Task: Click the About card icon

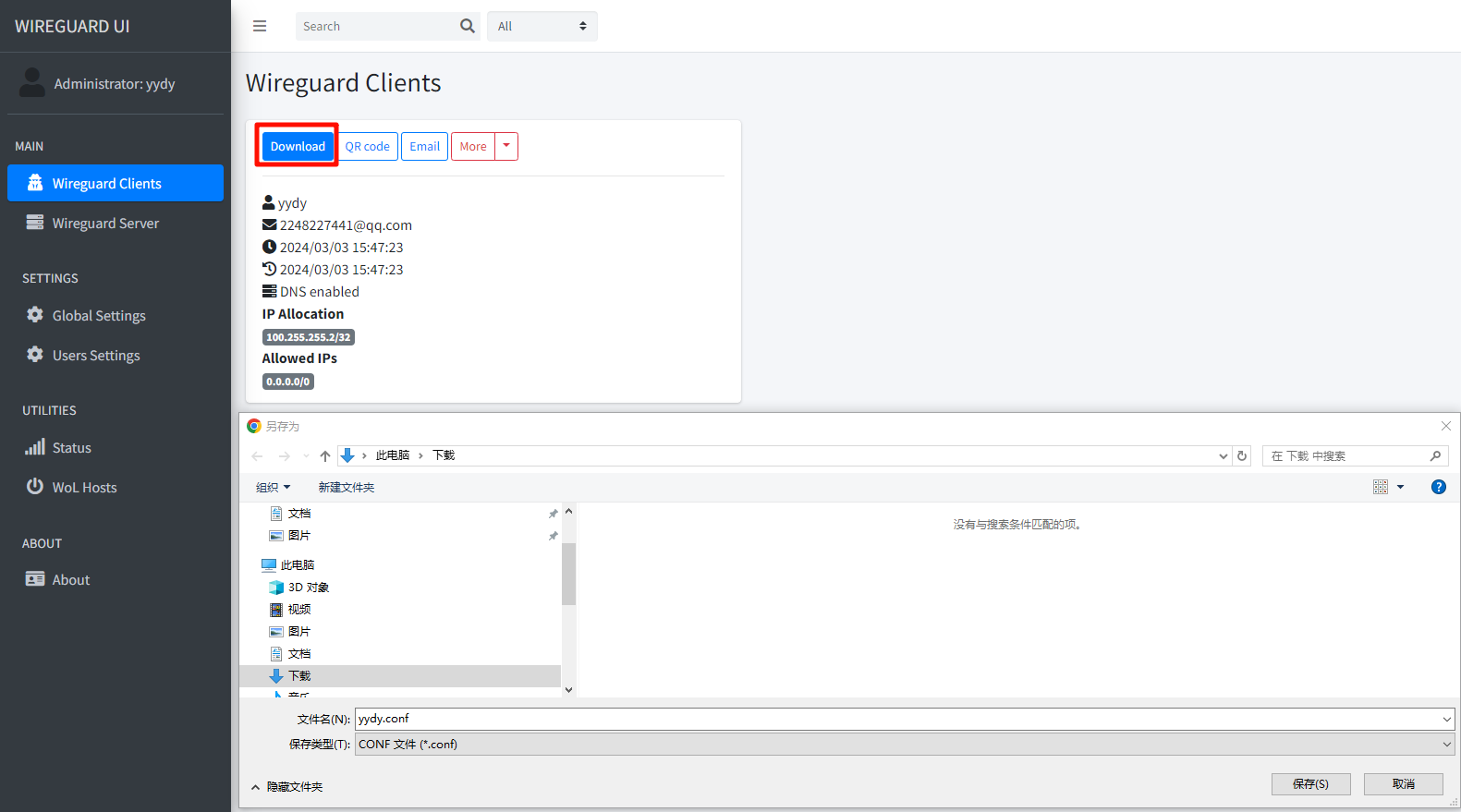Action: tap(35, 578)
